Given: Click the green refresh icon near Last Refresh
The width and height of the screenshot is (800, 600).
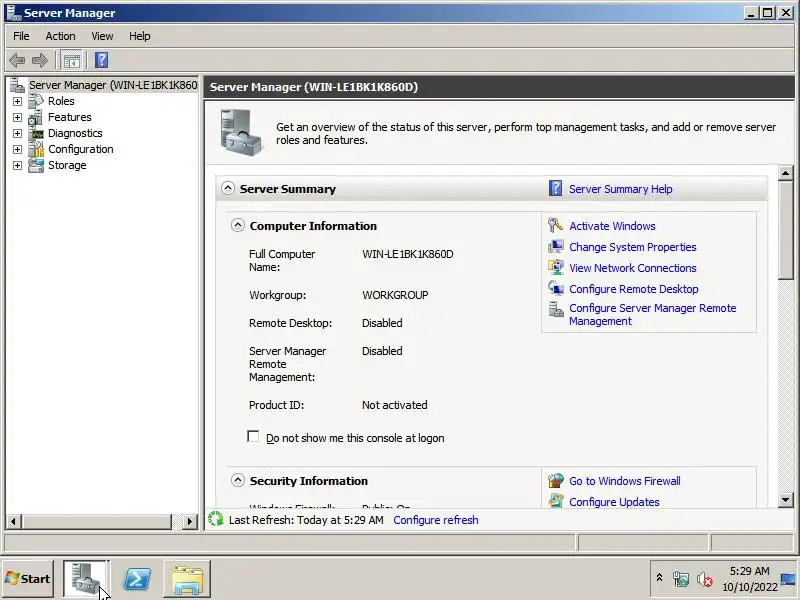Looking at the screenshot, I should click(x=216, y=519).
